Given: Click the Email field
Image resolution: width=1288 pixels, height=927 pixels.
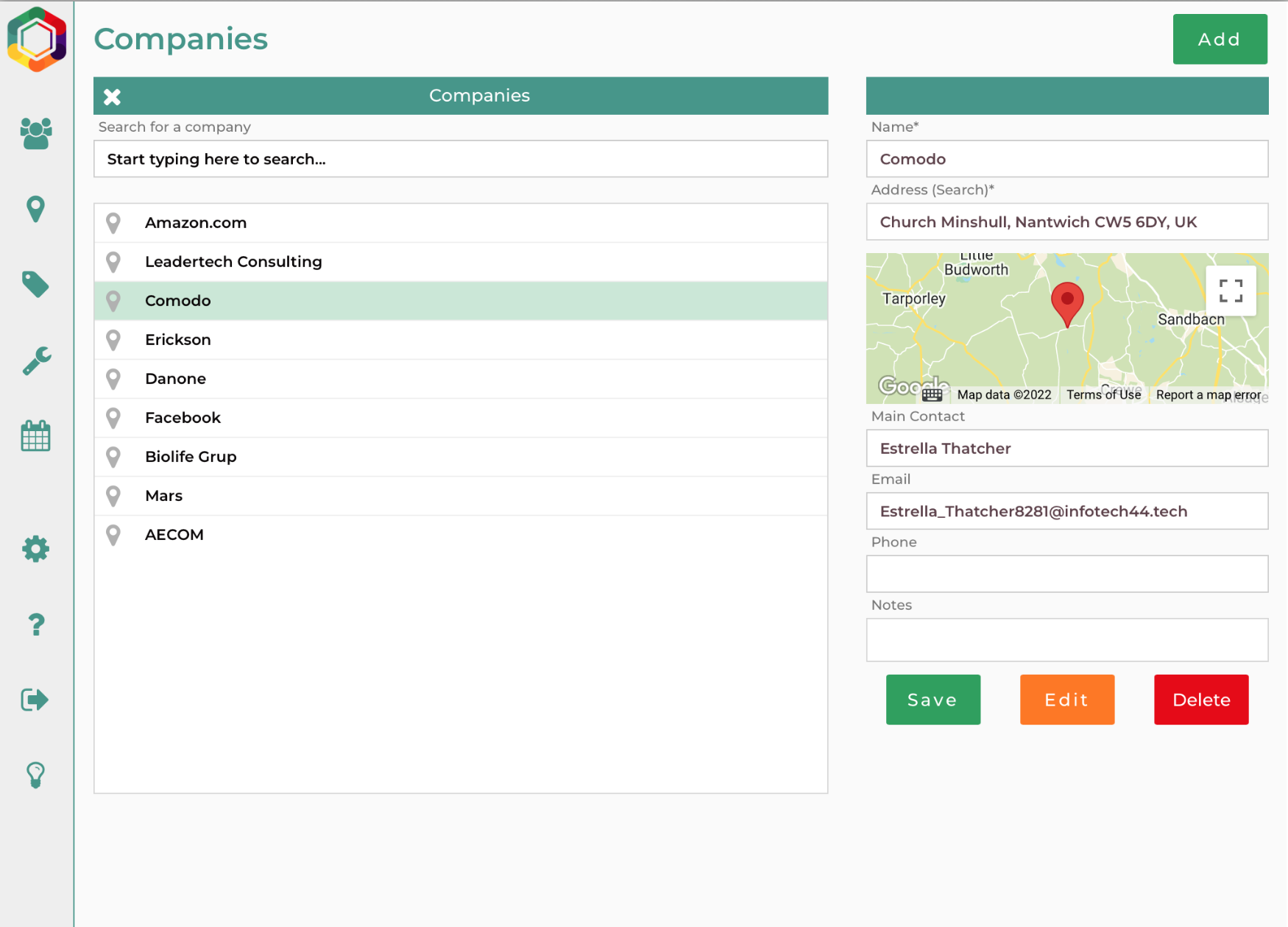Looking at the screenshot, I should click(1067, 511).
